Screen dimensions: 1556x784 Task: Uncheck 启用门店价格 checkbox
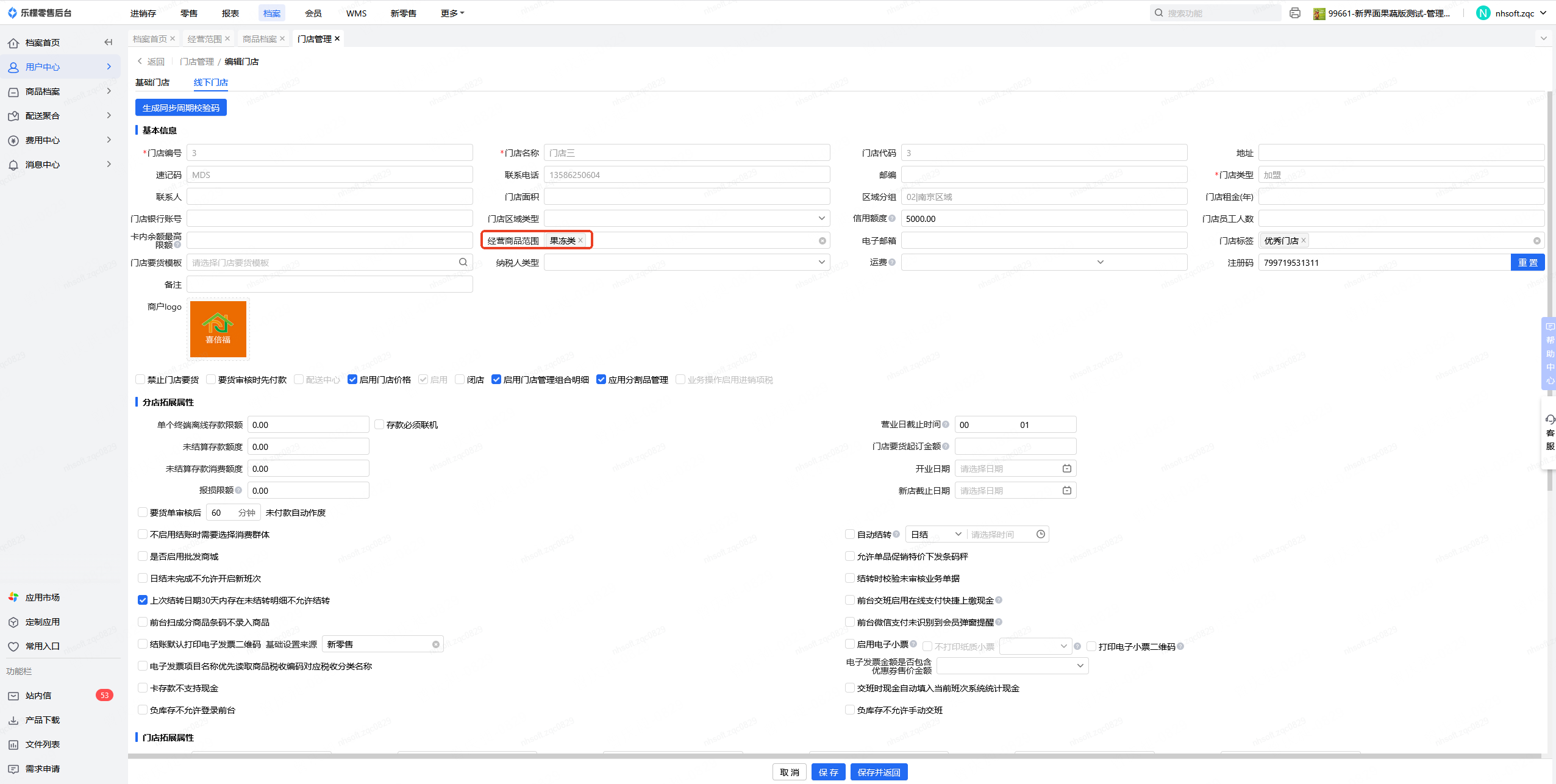click(x=352, y=379)
